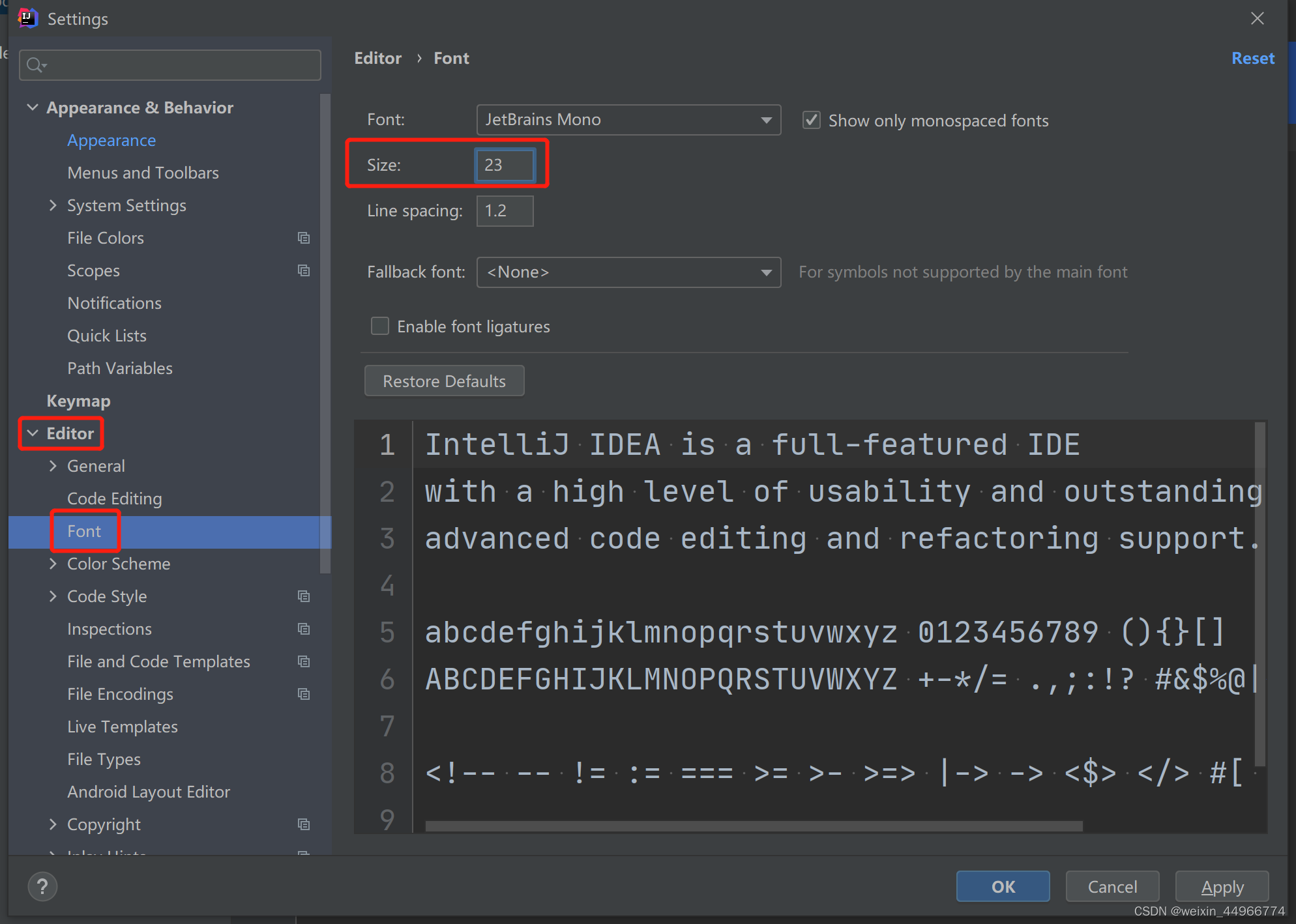Image resolution: width=1296 pixels, height=924 pixels.
Task: Click the project-level icon beside File Colors
Action: coord(304,238)
